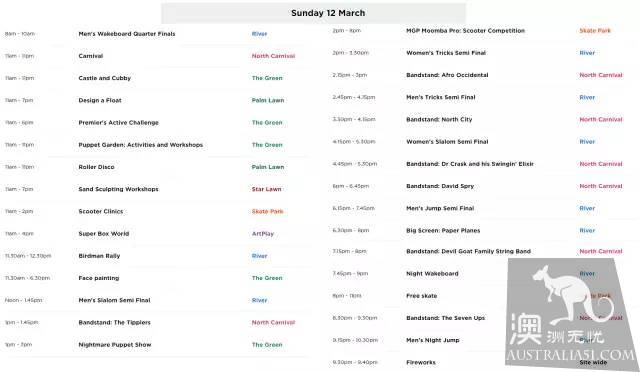
Task: Open Nightmare Puppet Show event
Action: (x=115, y=345)
